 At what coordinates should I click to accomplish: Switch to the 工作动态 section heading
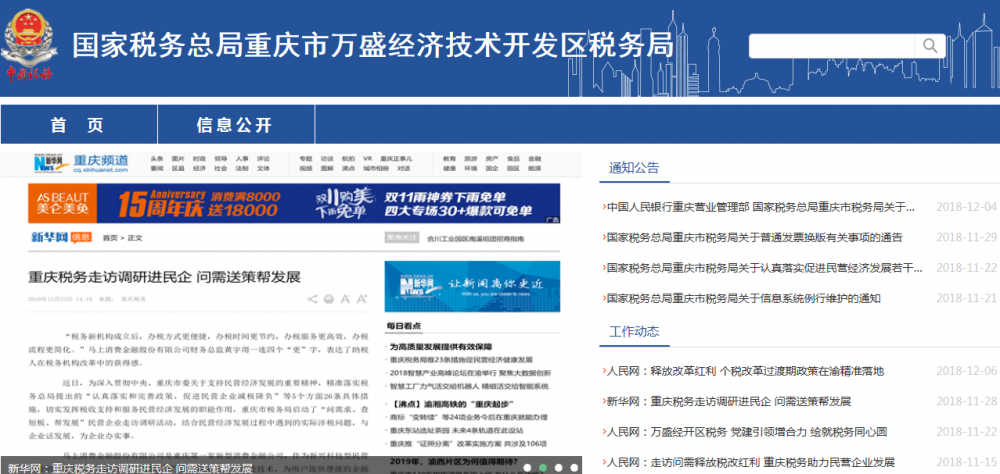[634, 331]
